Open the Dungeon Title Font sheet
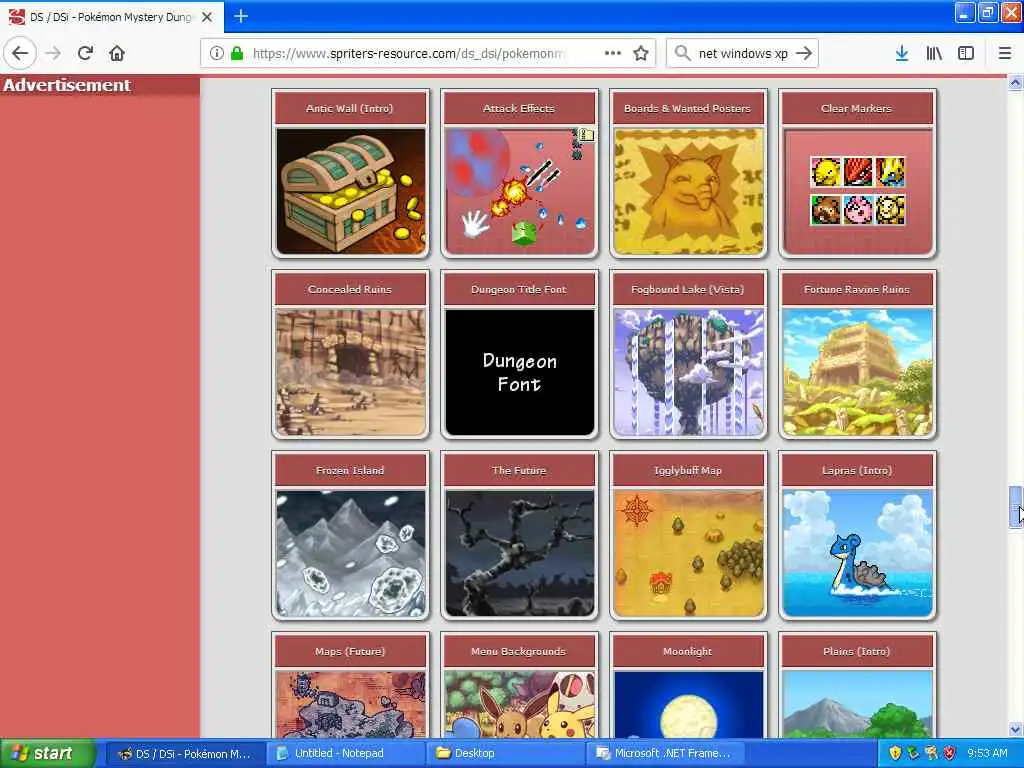 coord(519,354)
